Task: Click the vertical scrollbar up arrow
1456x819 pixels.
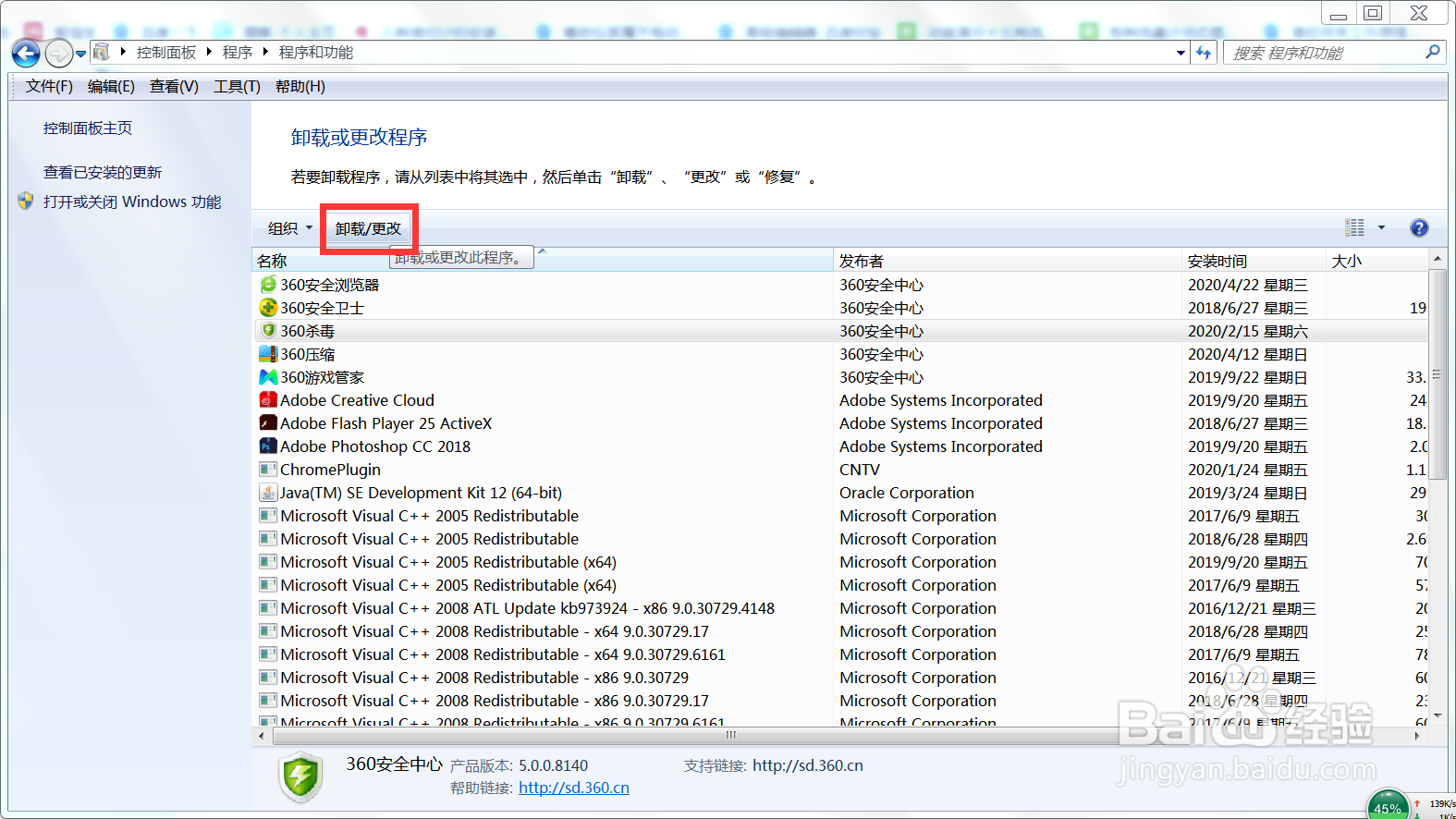Action: [x=1437, y=258]
